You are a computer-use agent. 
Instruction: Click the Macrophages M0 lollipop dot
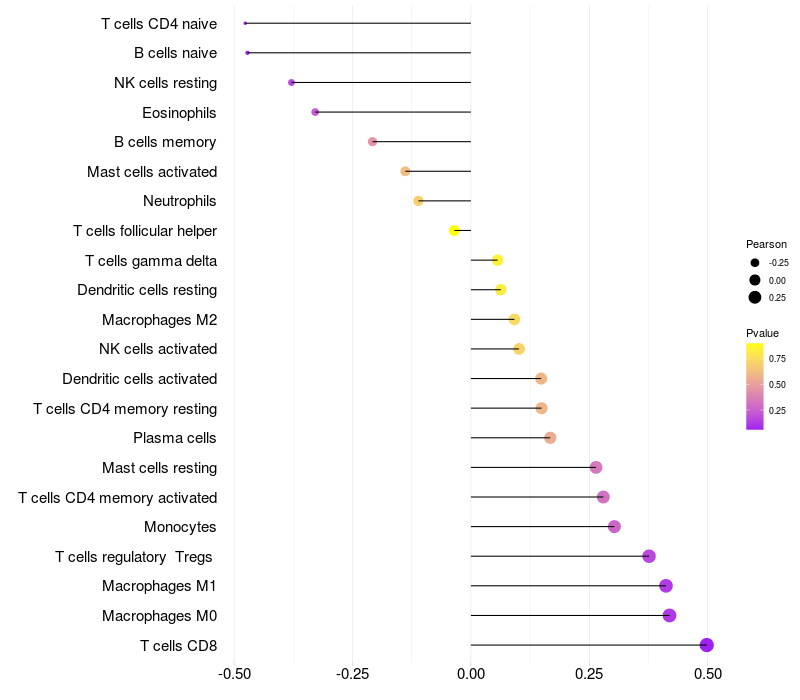coord(669,616)
